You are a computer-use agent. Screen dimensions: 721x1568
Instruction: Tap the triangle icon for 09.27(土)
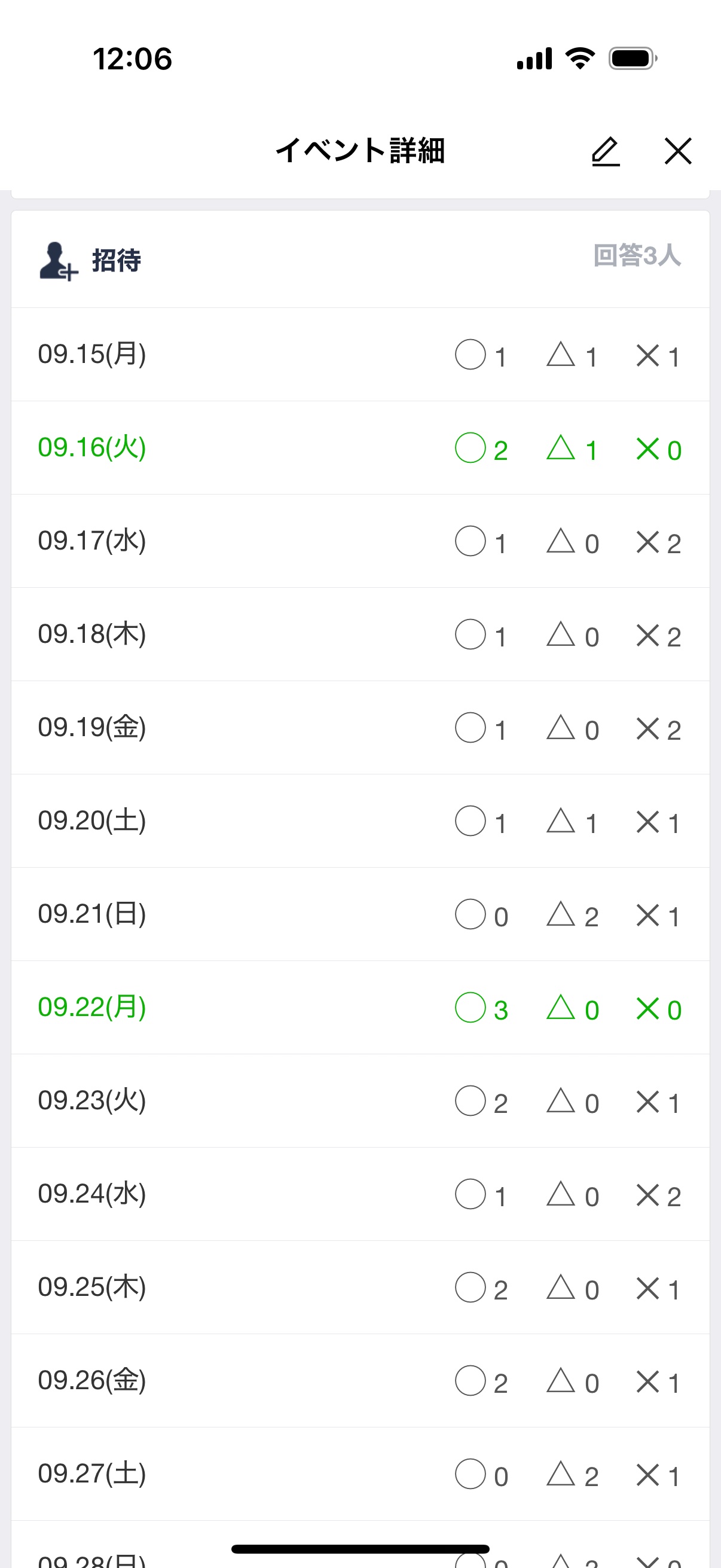point(560,1474)
